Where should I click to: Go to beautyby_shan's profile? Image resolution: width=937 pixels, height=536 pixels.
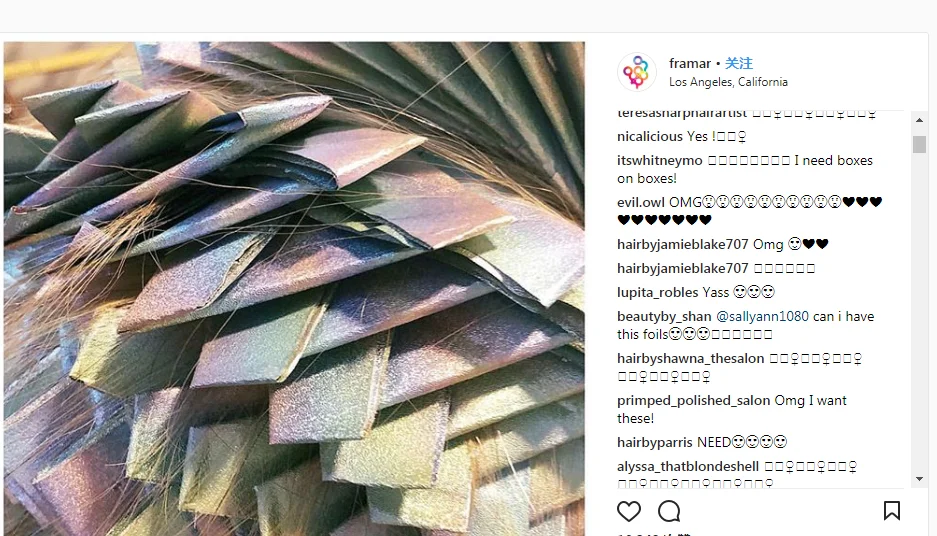(x=664, y=316)
